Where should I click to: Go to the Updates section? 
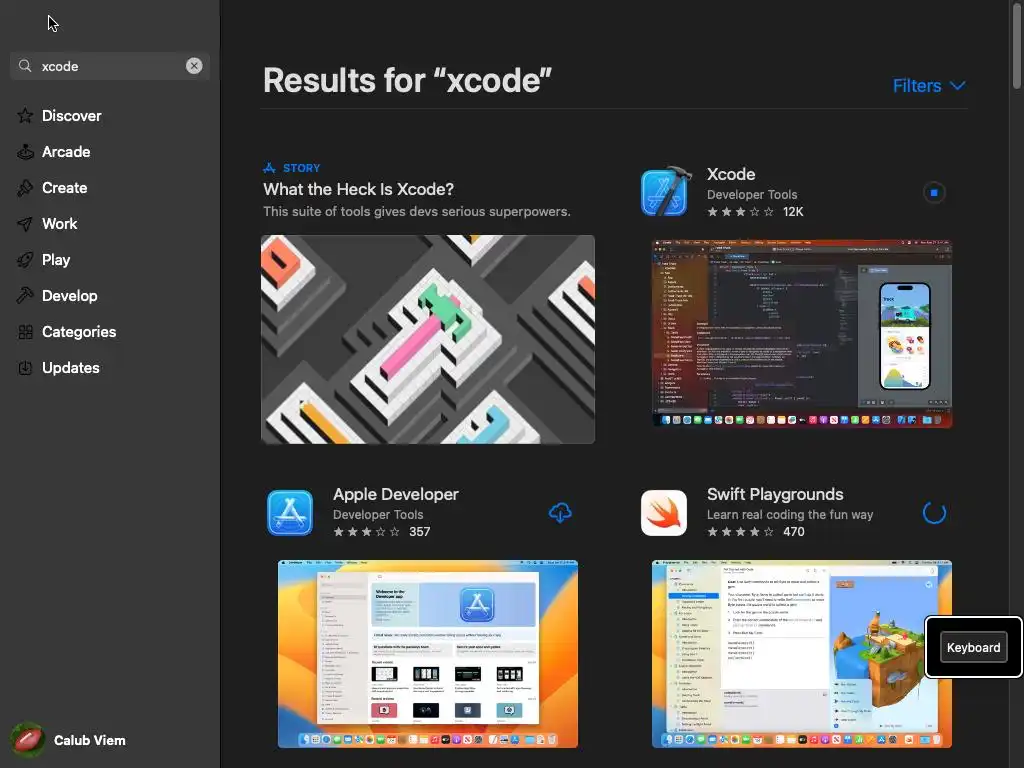click(71, 368)
